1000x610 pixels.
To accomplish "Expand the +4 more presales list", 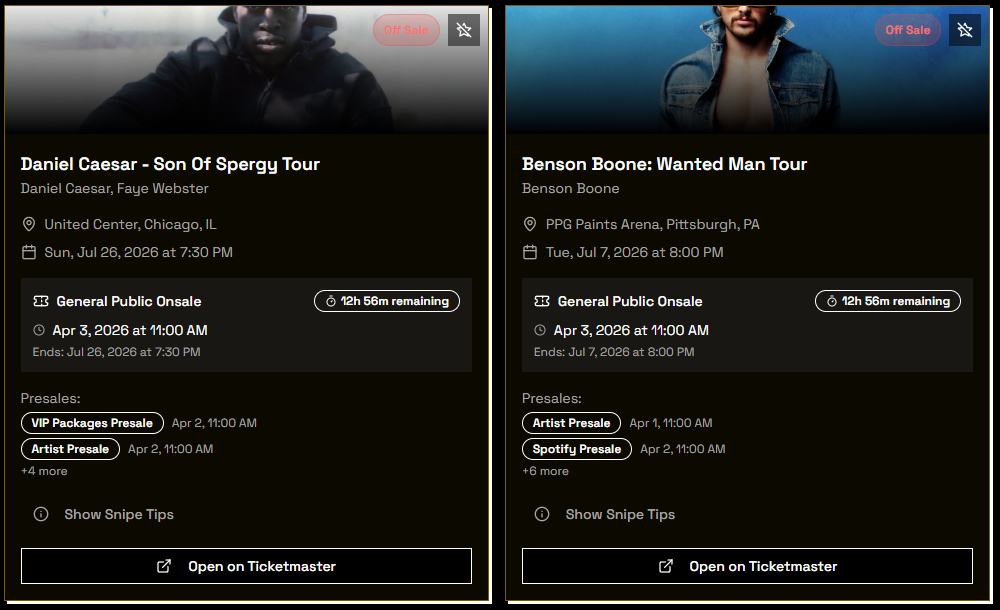I will point(44,471).
